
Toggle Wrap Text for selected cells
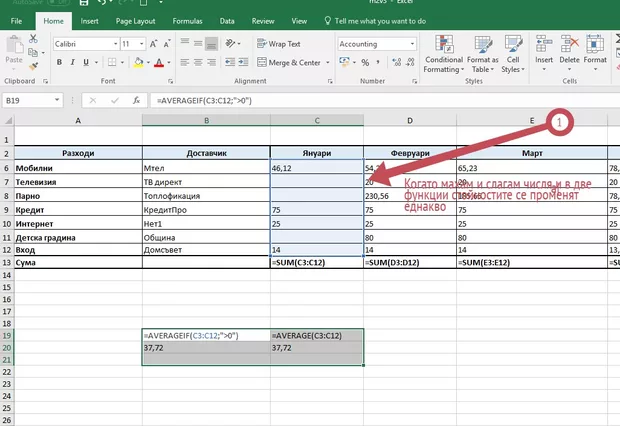[x=278, y=44]
